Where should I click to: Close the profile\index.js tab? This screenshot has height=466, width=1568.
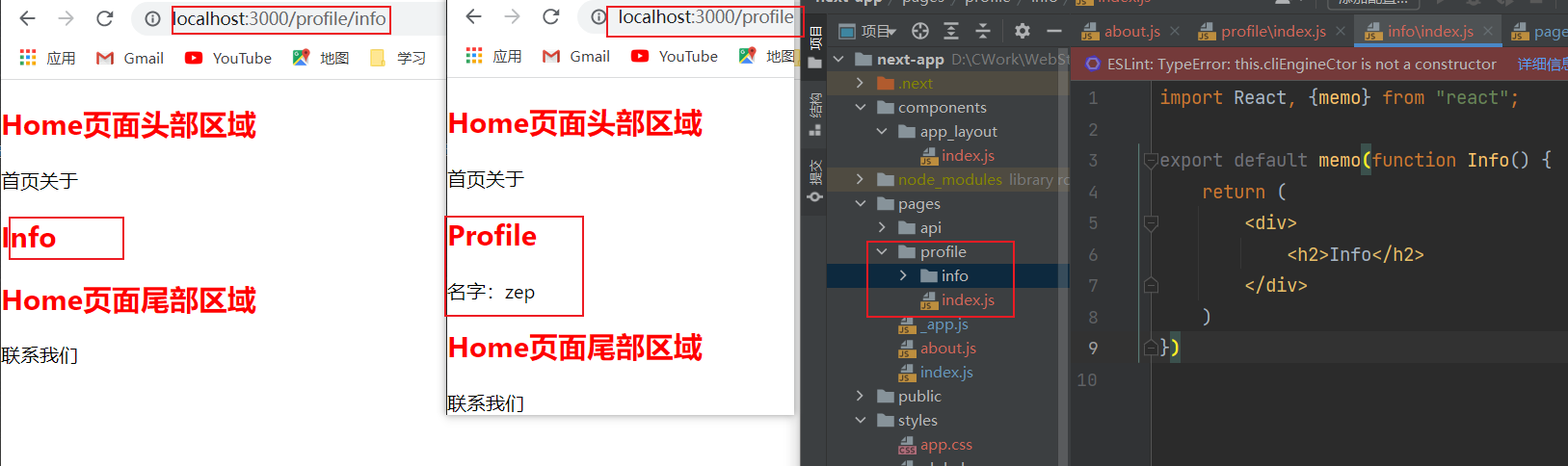pos(1341,31)
